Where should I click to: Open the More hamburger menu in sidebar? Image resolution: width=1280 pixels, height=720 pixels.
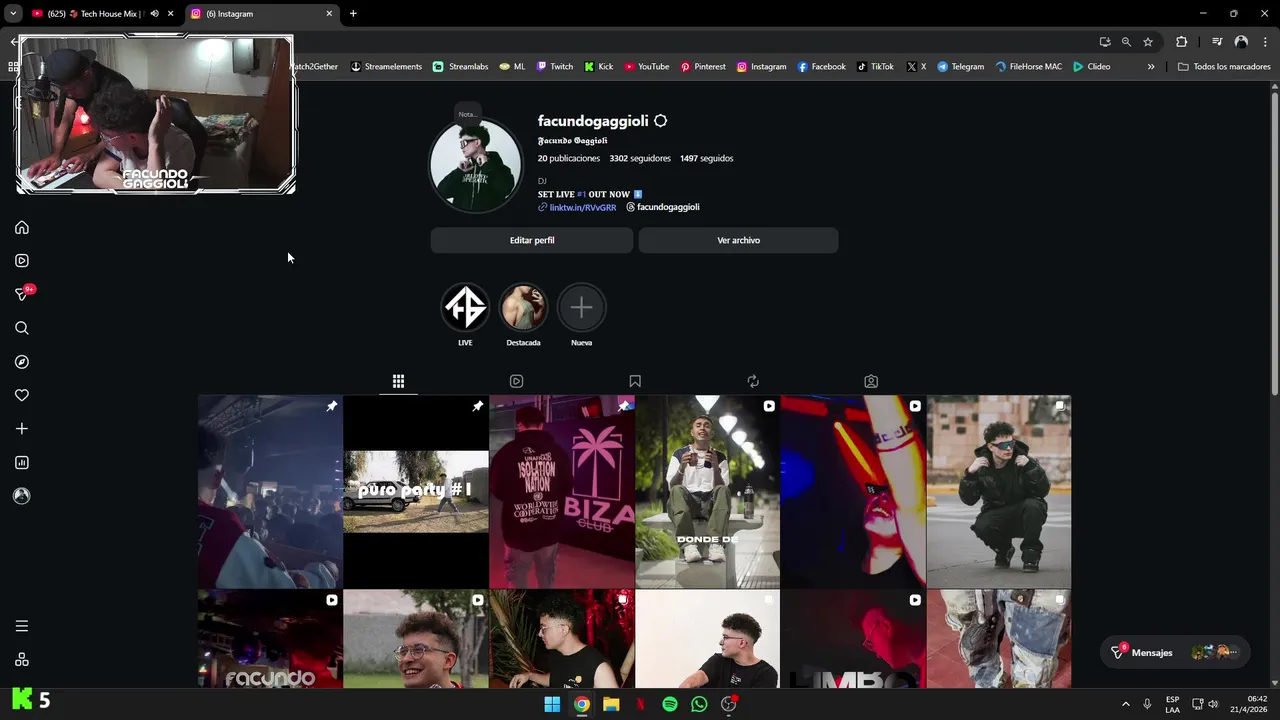[22, 626]
